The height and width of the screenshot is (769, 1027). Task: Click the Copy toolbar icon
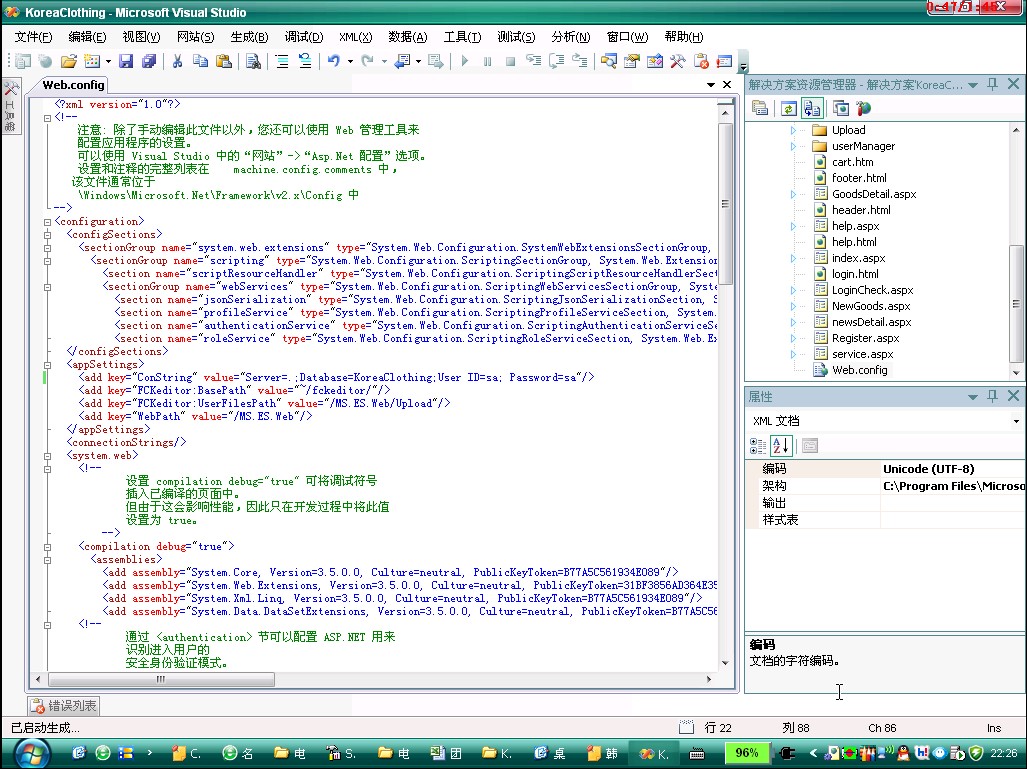(x=200, y=62)
